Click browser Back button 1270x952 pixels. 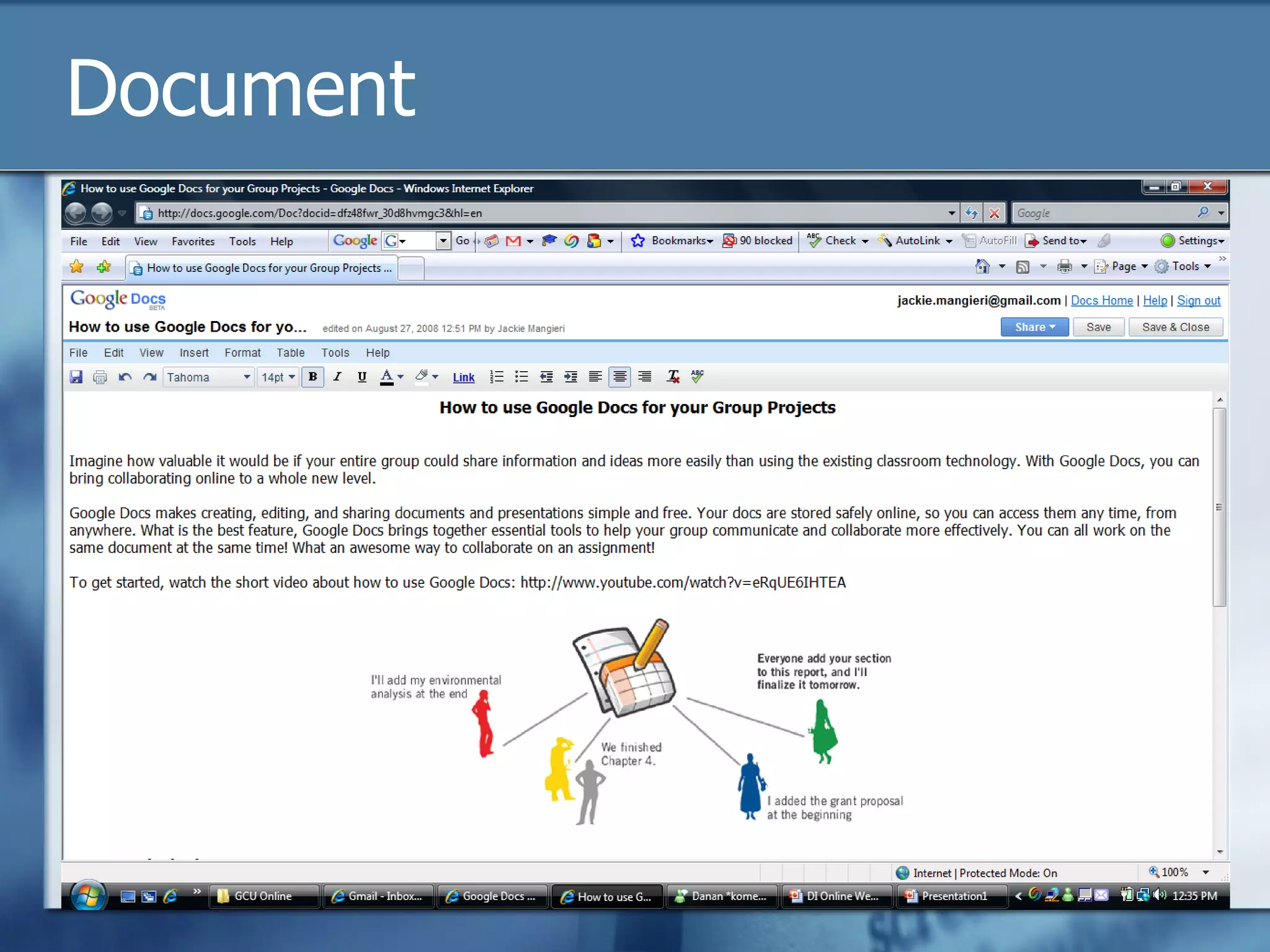(76, 213)
